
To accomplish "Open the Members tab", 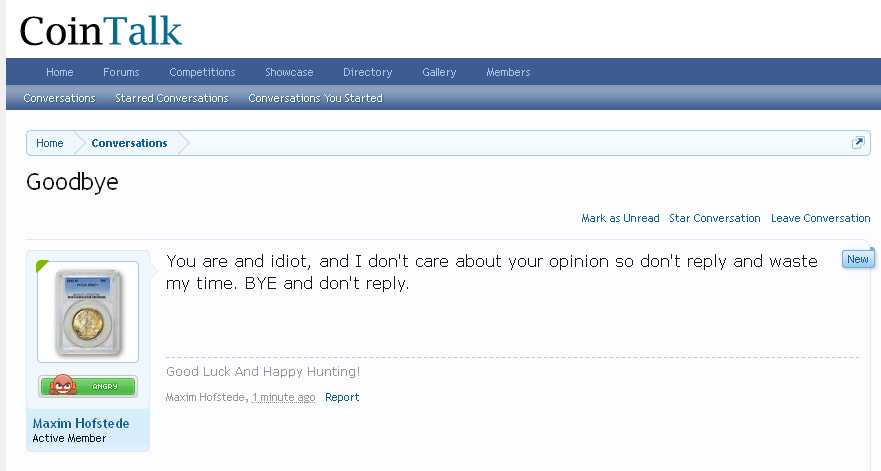I will click(x=508, y=72).
